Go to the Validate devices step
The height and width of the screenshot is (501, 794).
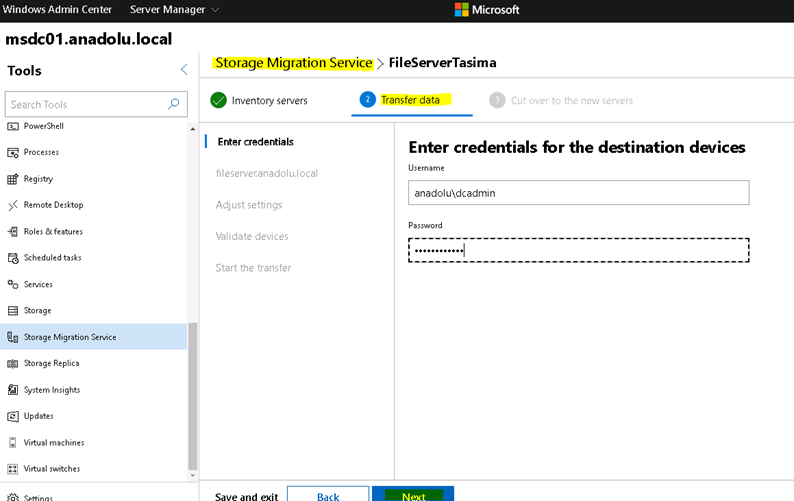point(252,236)
